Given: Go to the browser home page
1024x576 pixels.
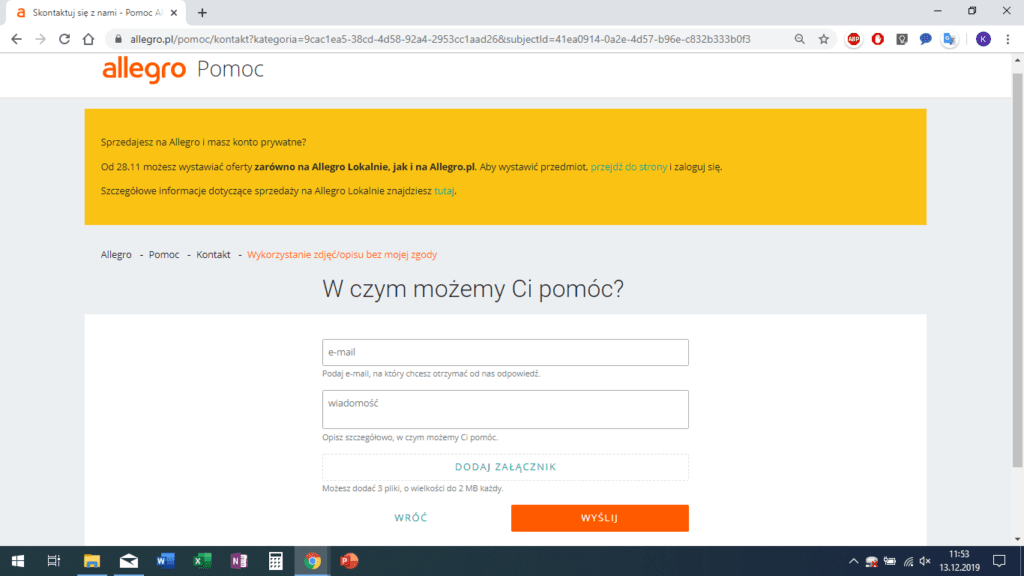Looking at the screenshot, I should pyautogui.click(x=88, y=39).
